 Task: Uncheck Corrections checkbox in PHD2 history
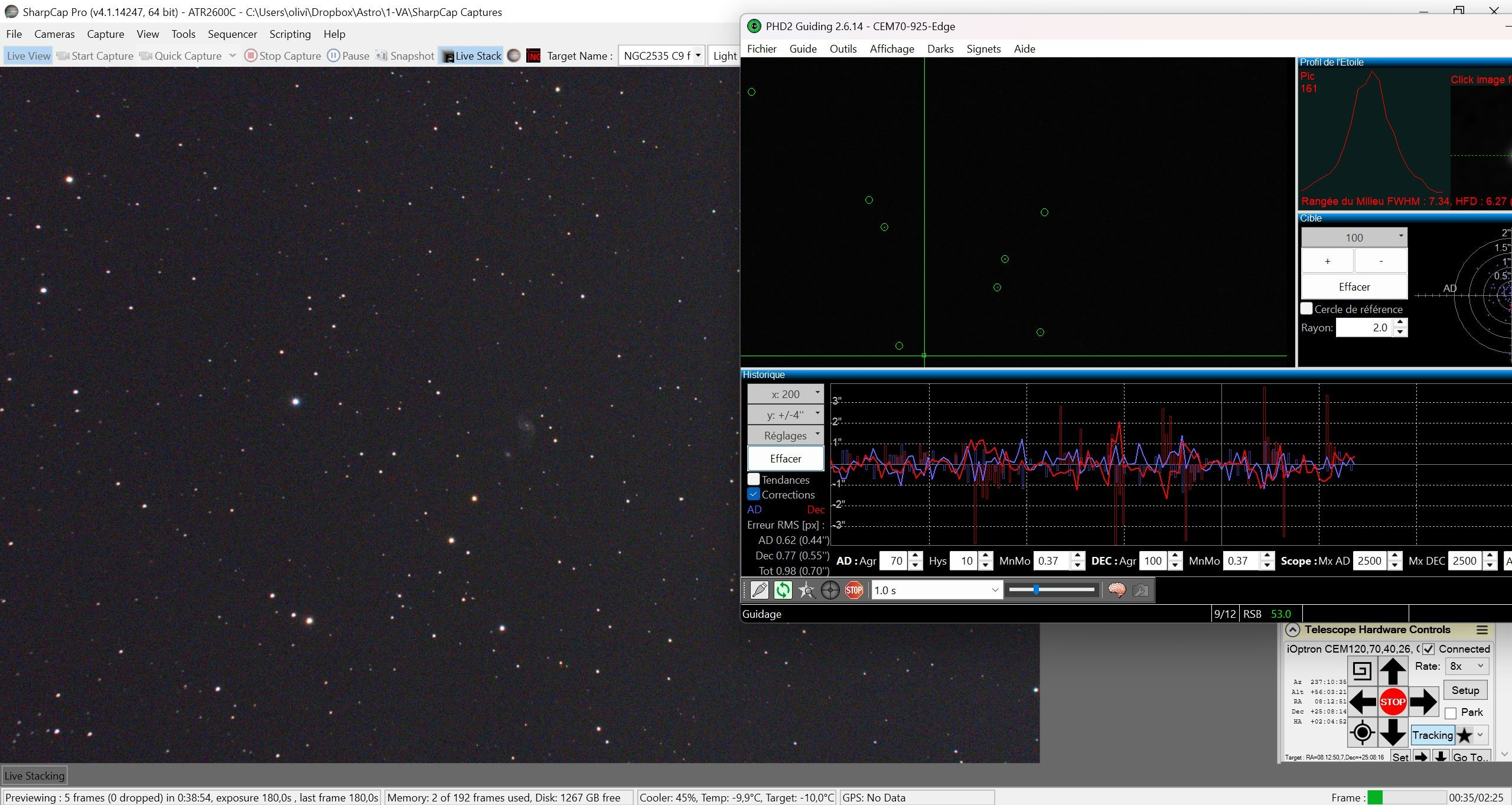pos(754,494)
